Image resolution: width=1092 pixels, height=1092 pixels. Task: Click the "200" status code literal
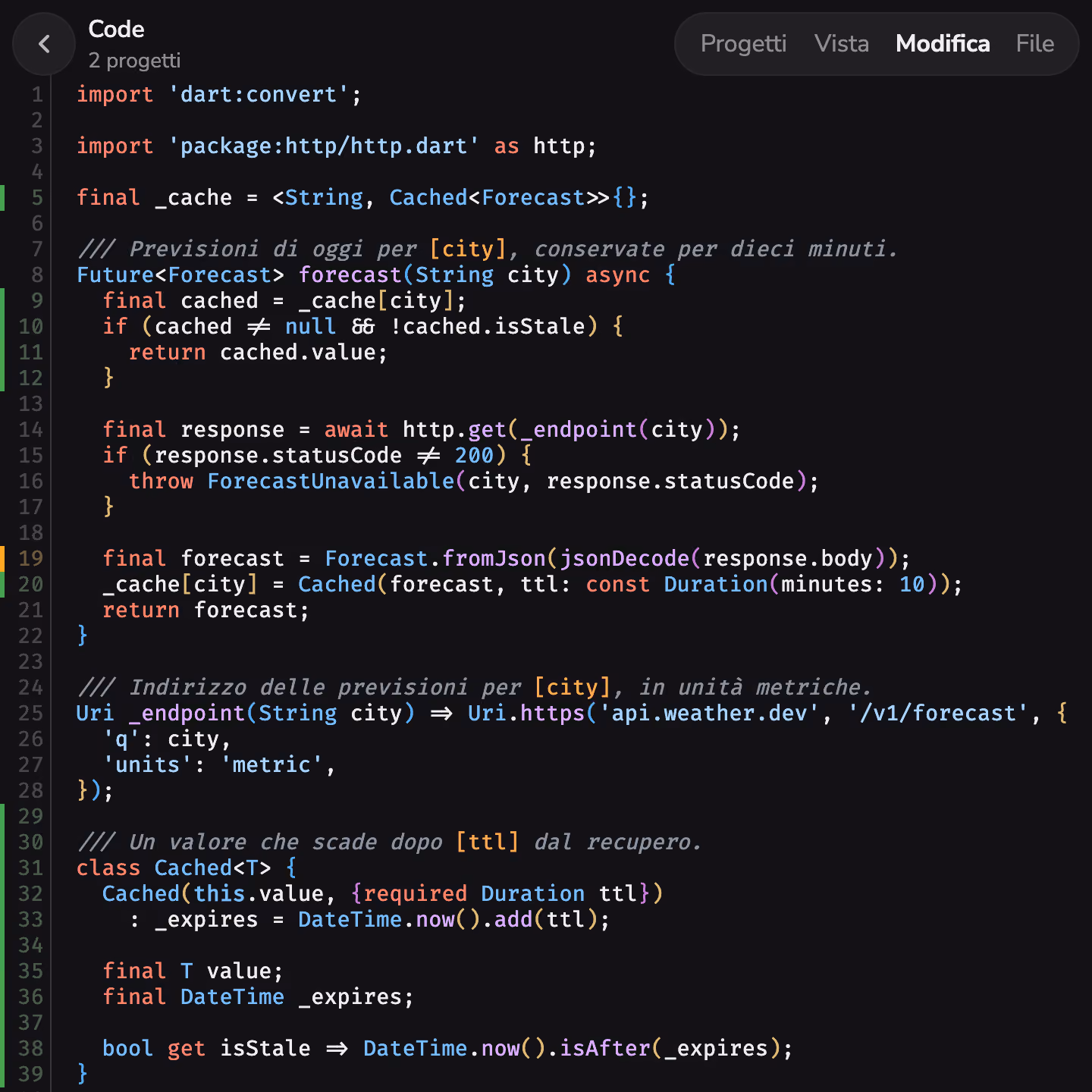(x=474, y=456)
